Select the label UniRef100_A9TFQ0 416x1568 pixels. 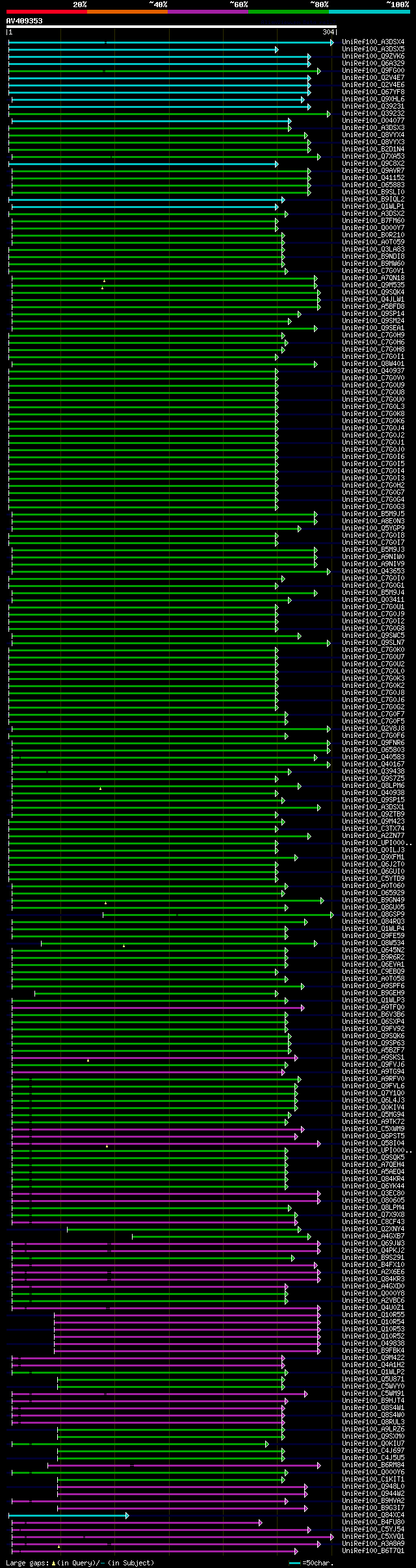373,1008
